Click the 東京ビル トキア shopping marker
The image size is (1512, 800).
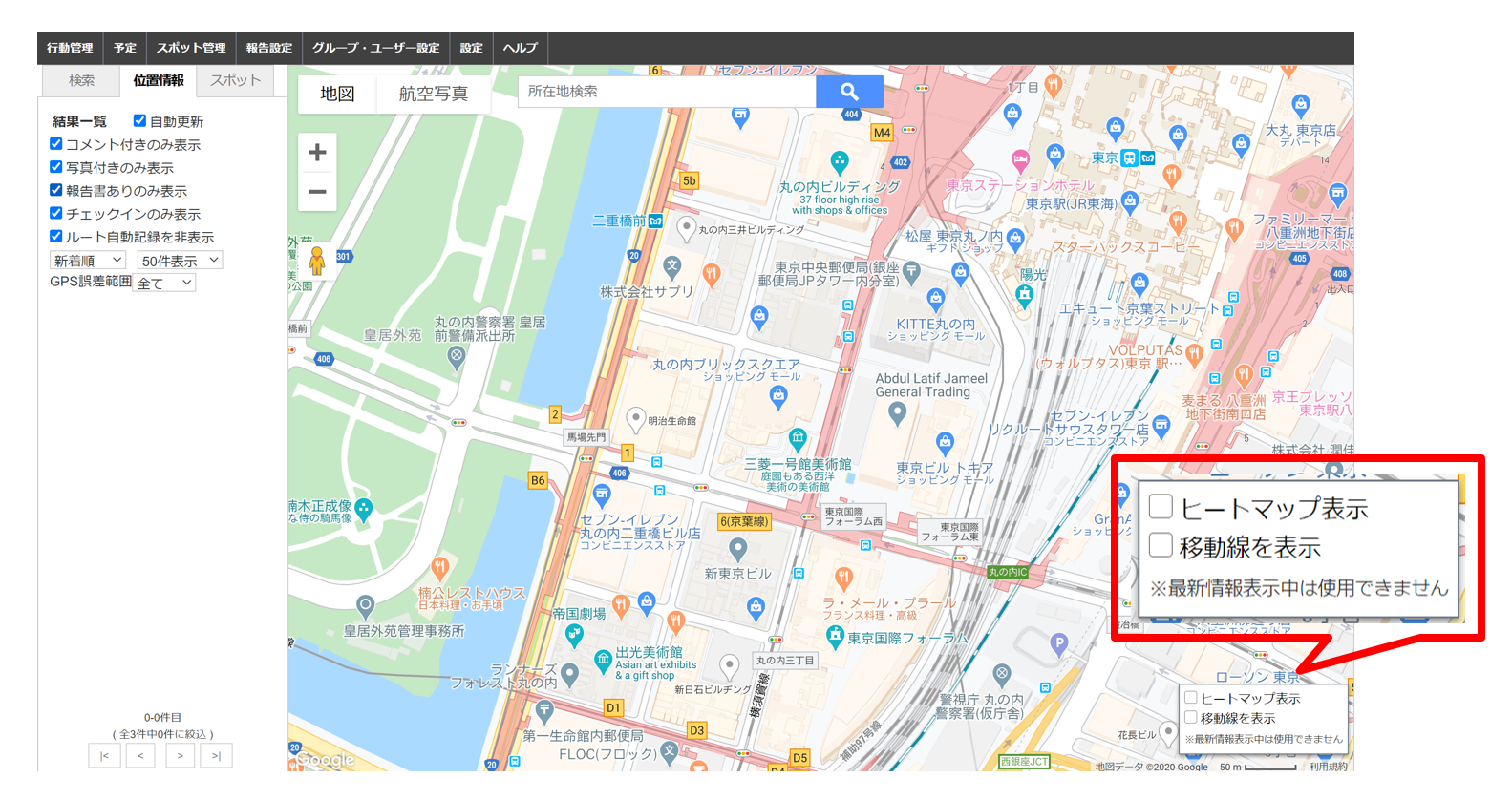pos(946,442)
